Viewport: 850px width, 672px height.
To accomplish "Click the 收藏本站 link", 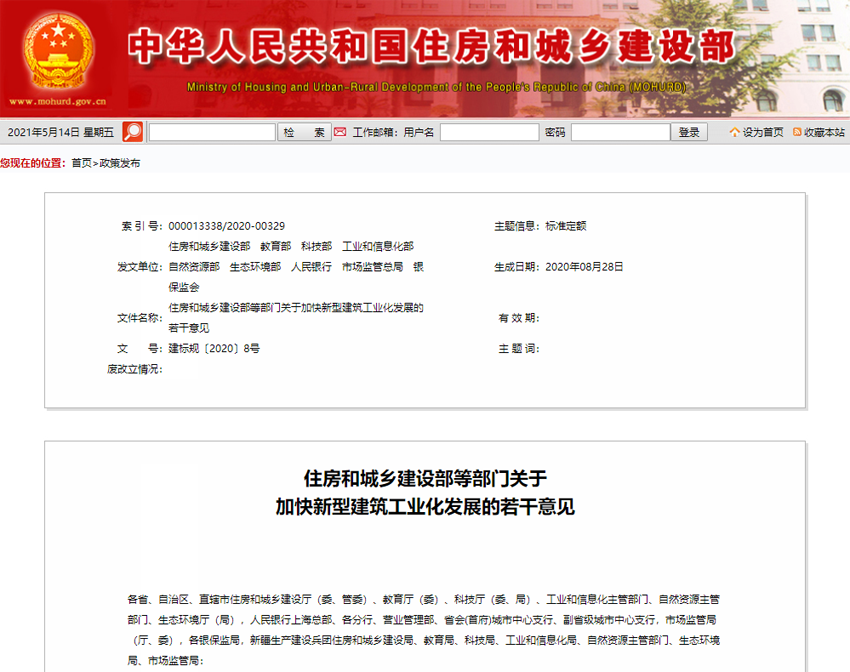I will click(x=824, y=132).
